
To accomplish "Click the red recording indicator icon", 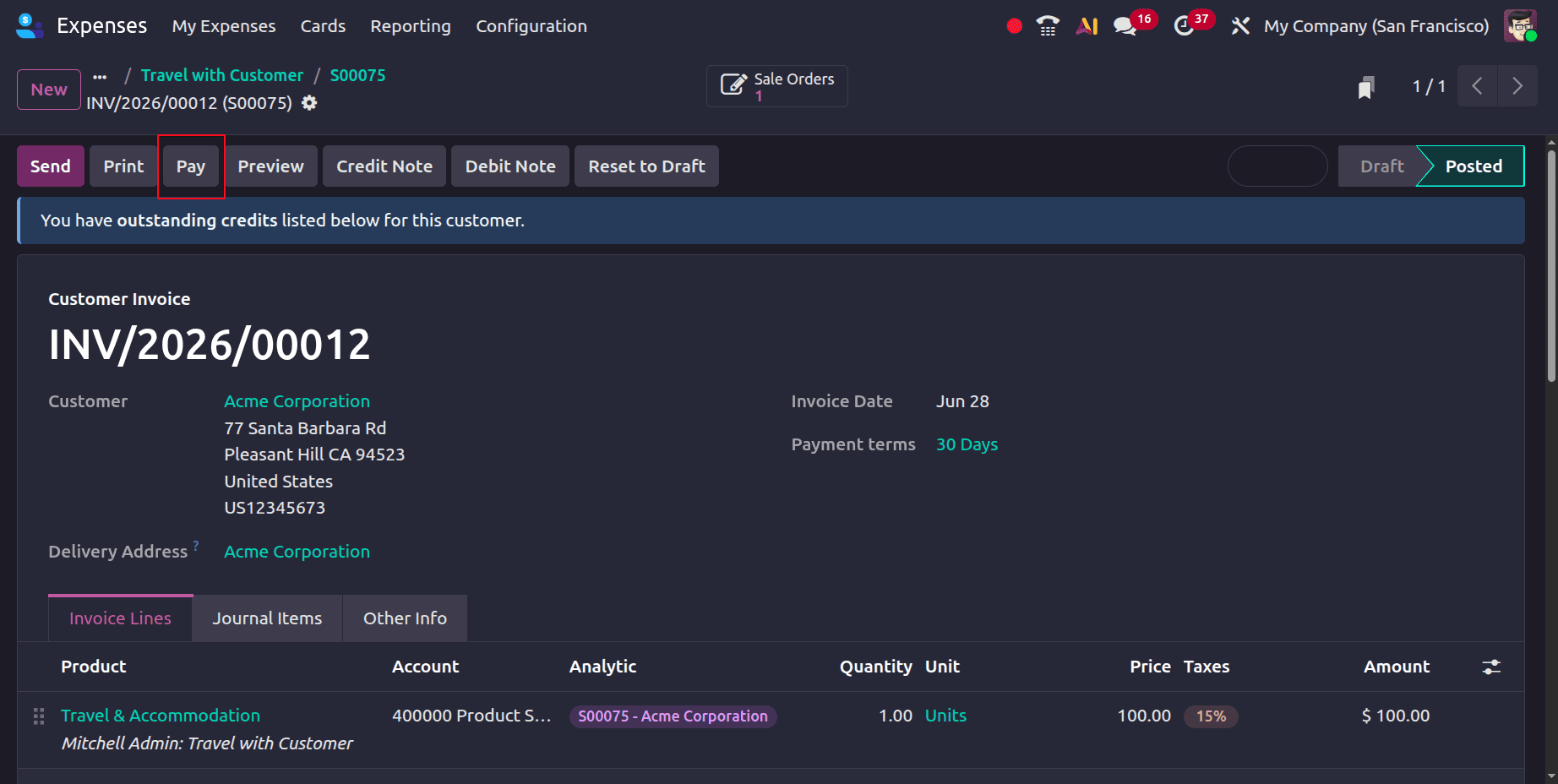I will coord(1014,26).
